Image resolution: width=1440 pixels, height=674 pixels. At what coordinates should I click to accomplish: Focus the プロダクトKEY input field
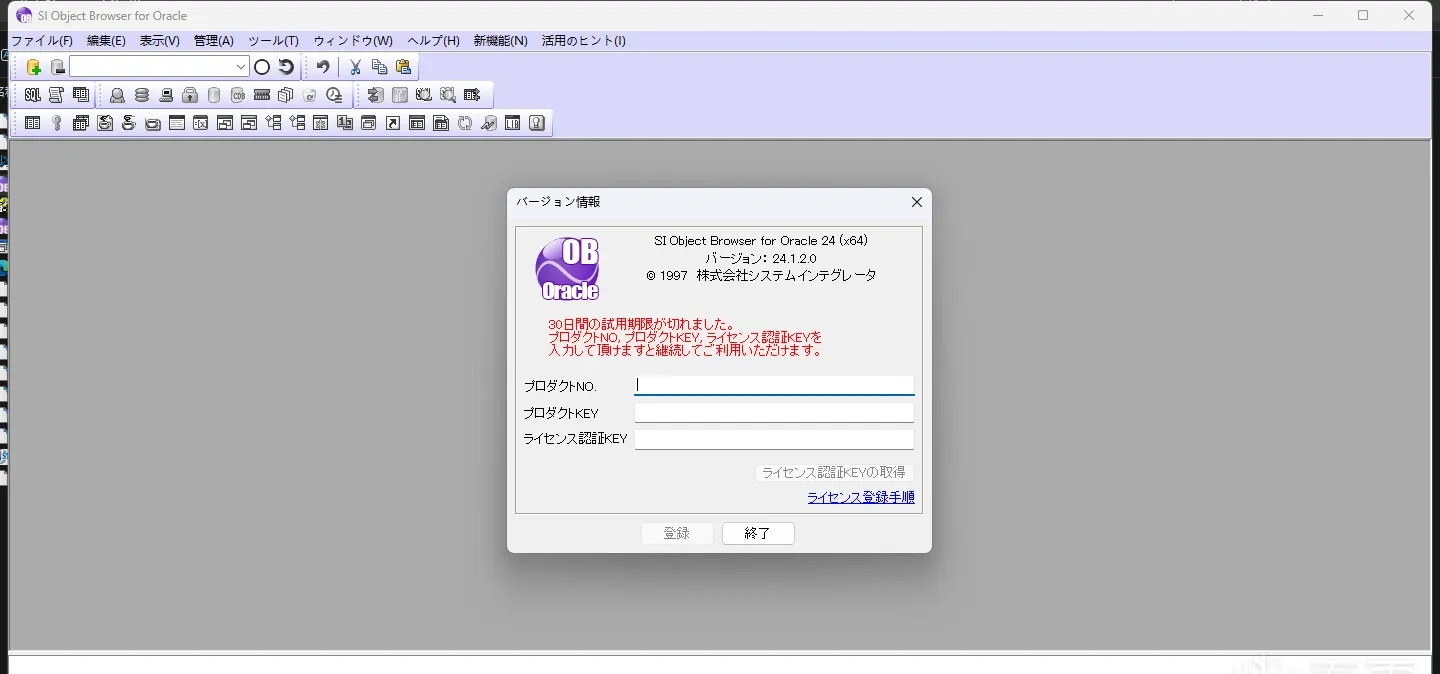click(x=774, y=413)
